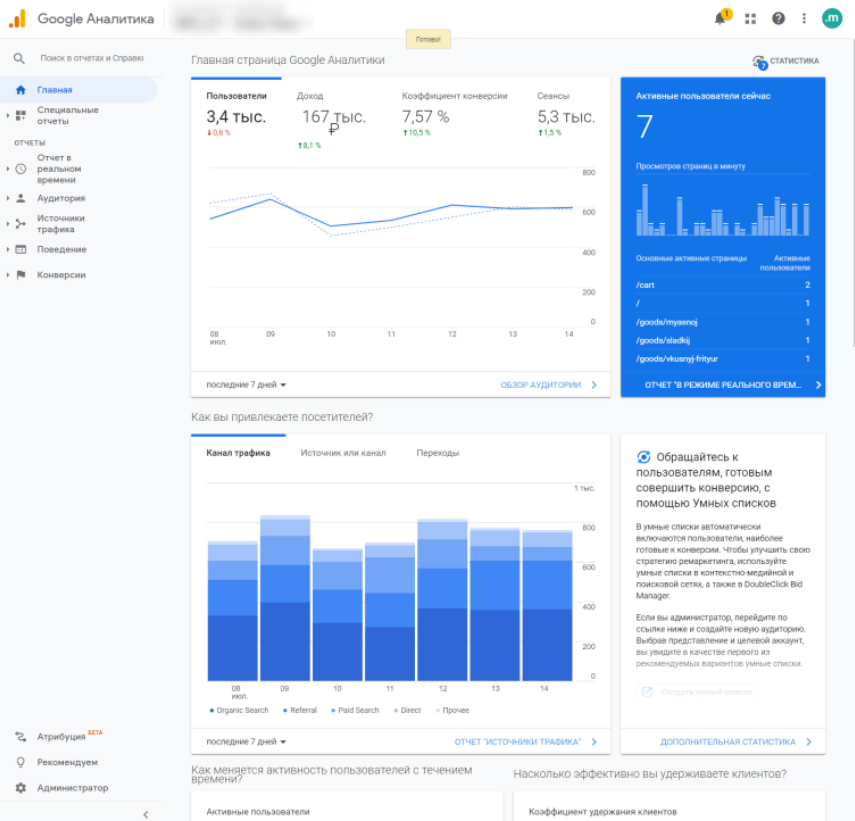
Task: Open ОТЧЕТ ИСТОЧНИКИ ТРАФИКА link
Action: coord(518,742)
